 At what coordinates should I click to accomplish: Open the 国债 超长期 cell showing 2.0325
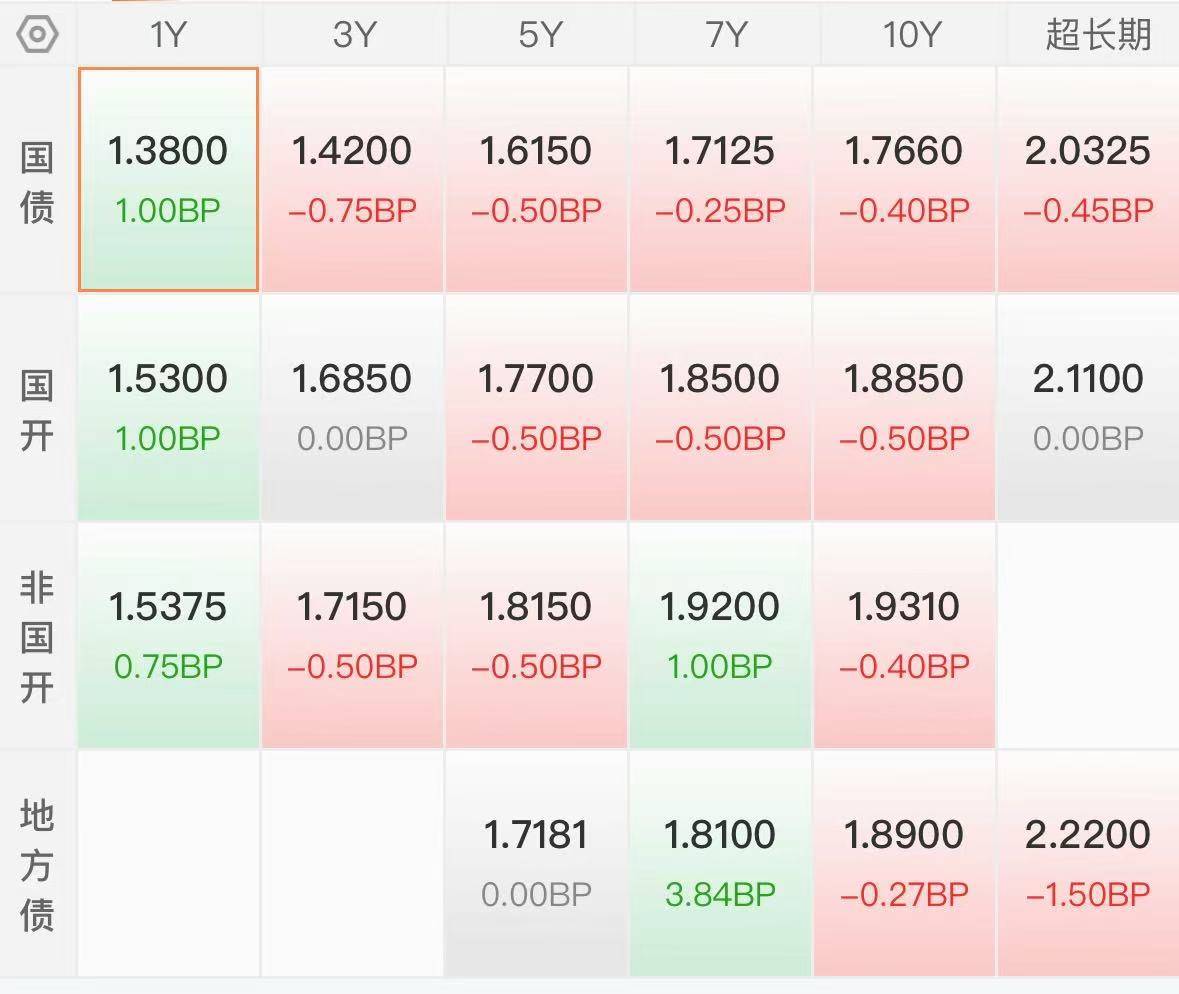(x=1088, y=179)
